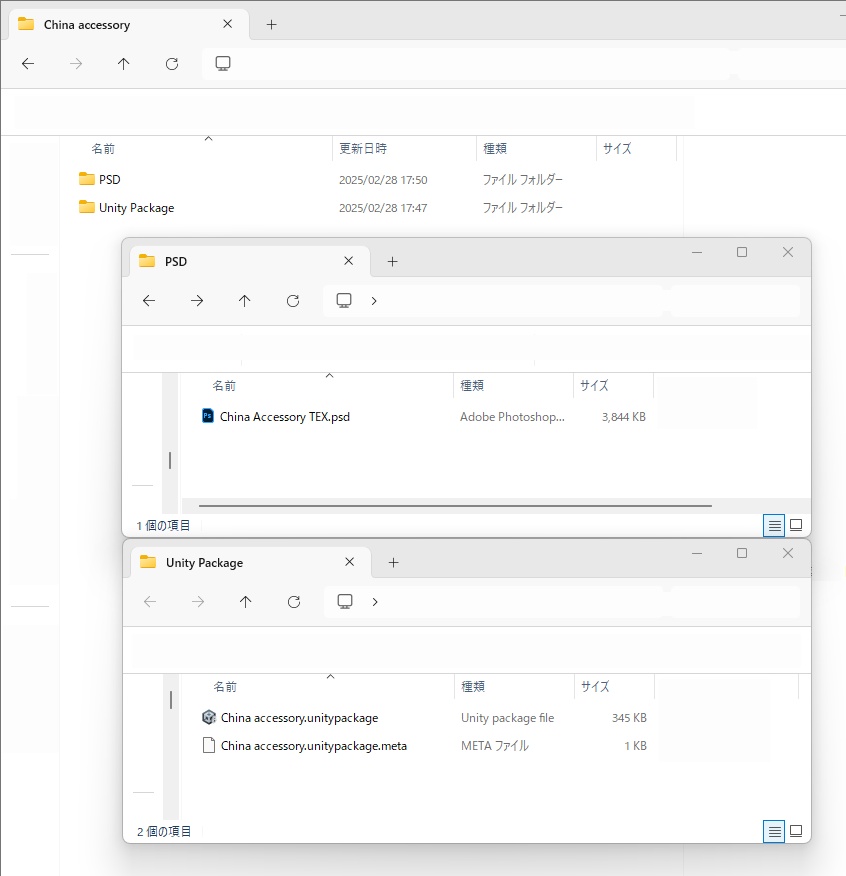Click forward arrow in China accessory window
Screen dimensions: 846x876
76,64
